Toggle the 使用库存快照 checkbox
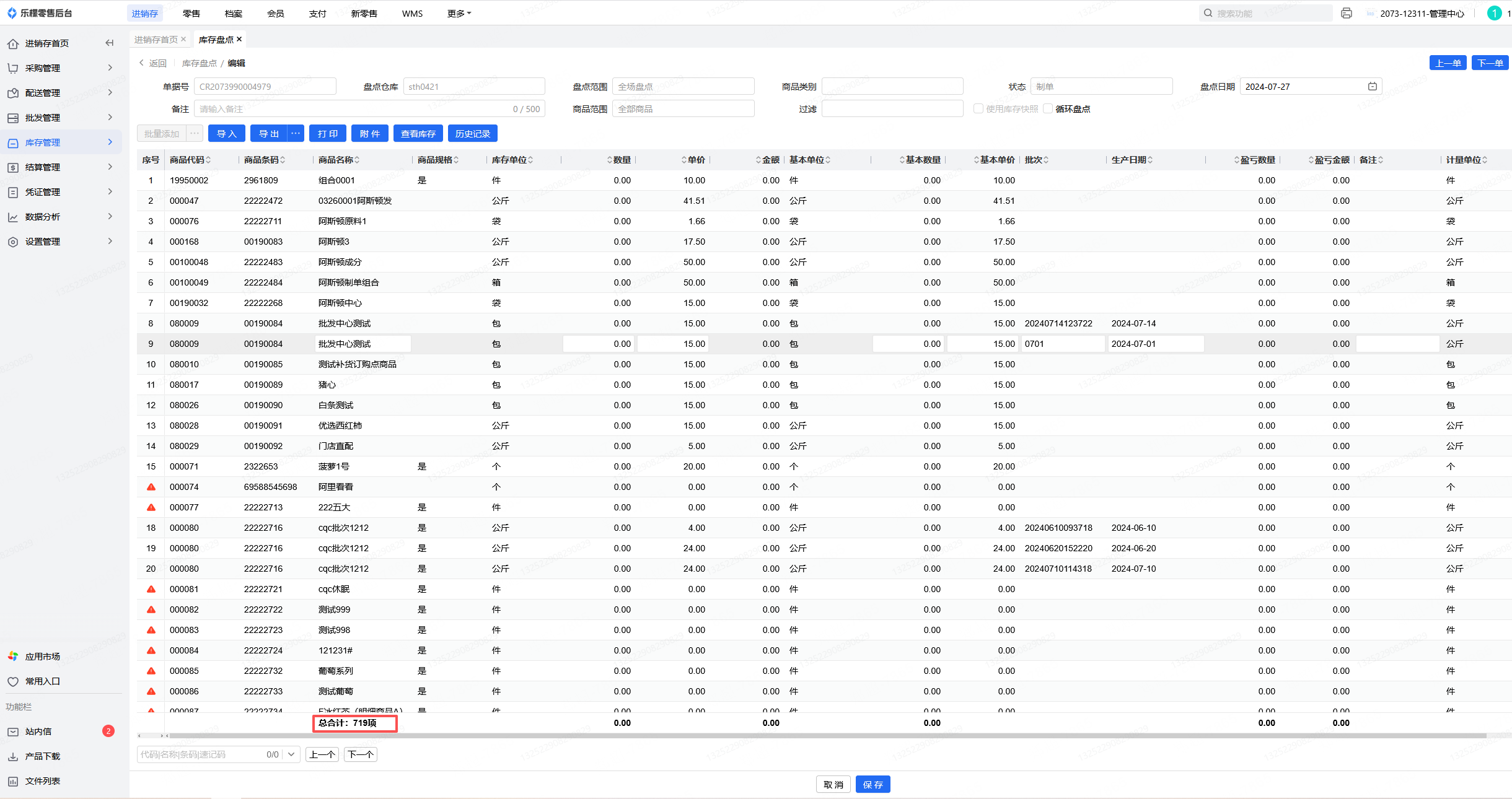 tap(978, 109)
